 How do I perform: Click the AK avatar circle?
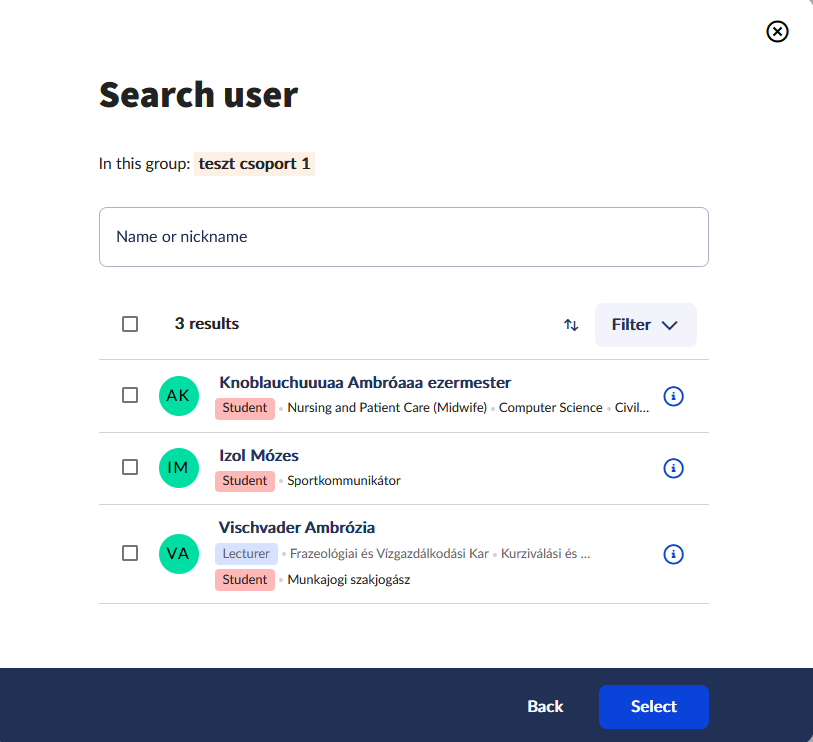coord(178,396)
